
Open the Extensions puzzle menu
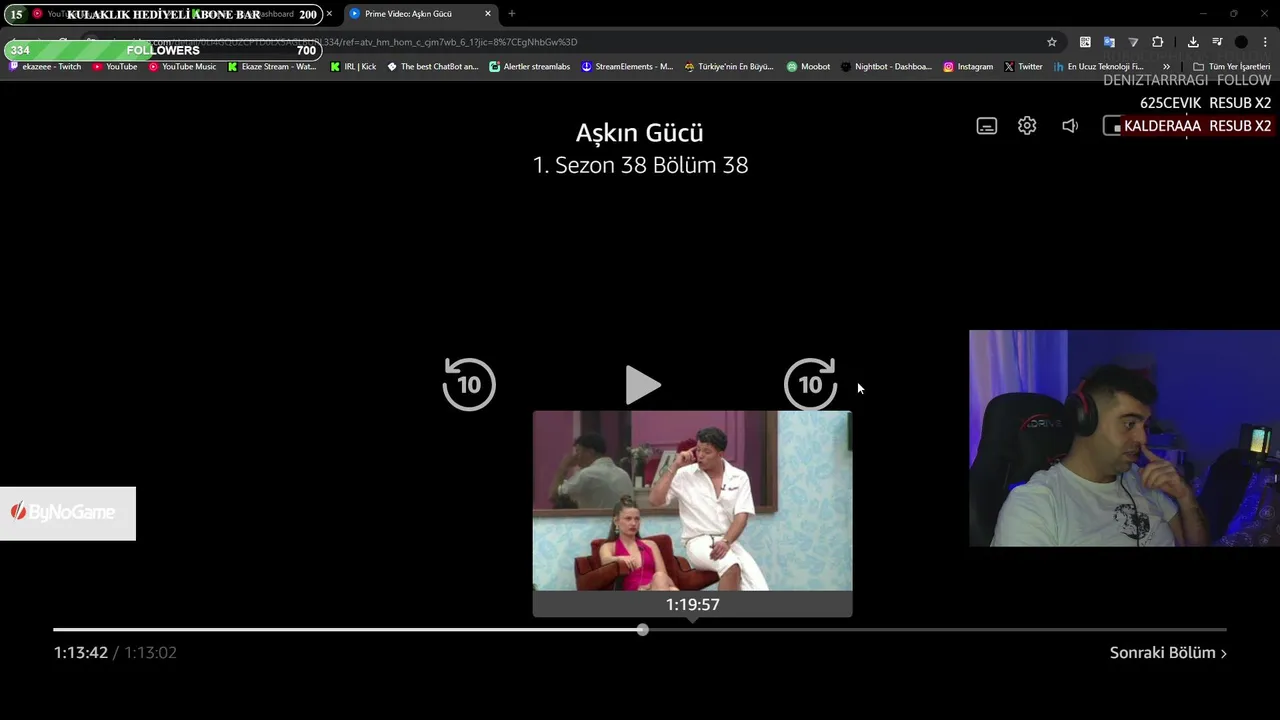(1158, 42)
